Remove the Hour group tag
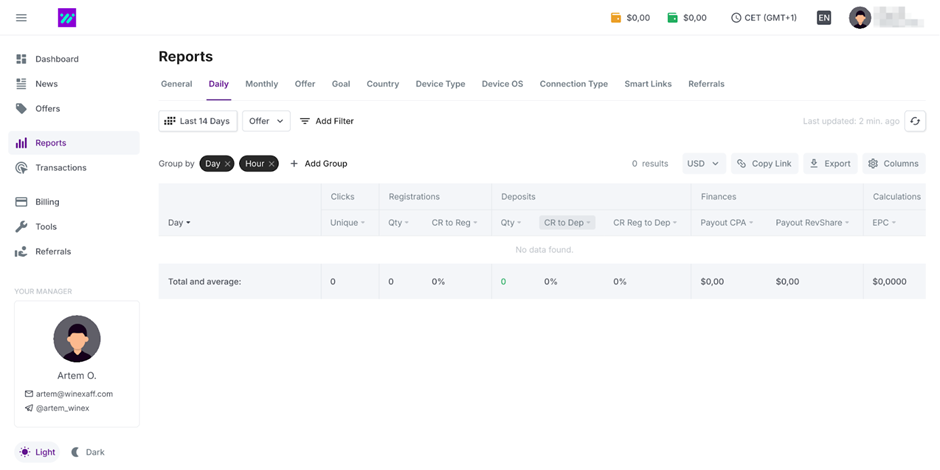The image size is (940, 470). click(271, 164)
